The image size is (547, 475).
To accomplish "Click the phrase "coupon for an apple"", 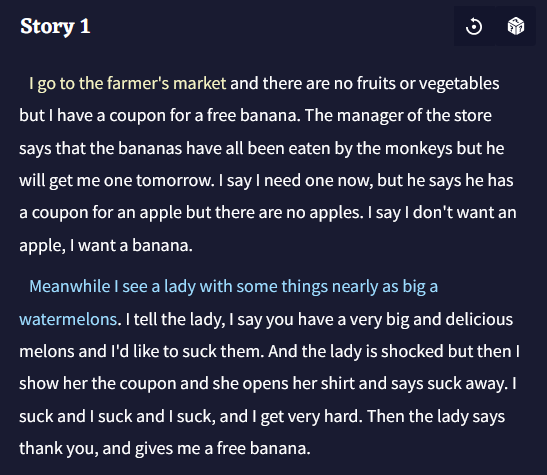I will (x=107, y=213).
